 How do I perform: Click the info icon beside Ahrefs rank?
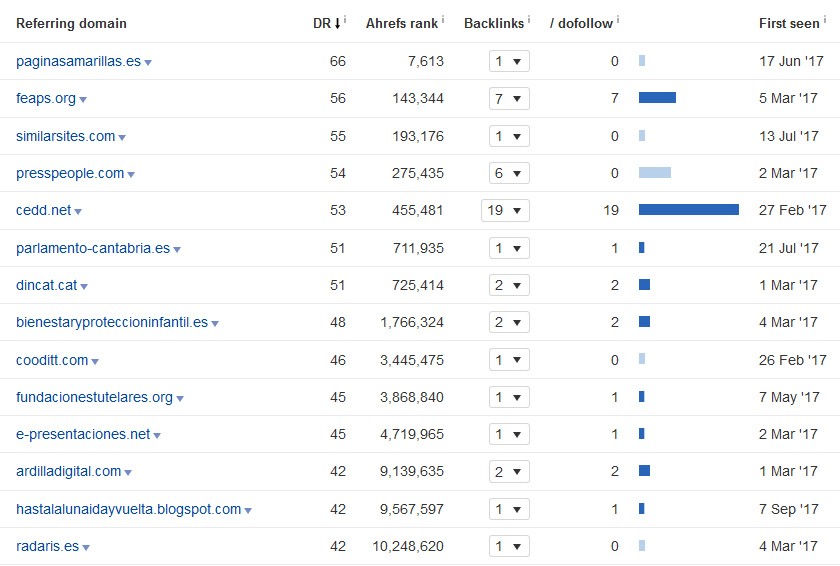(x=443, y=20)
